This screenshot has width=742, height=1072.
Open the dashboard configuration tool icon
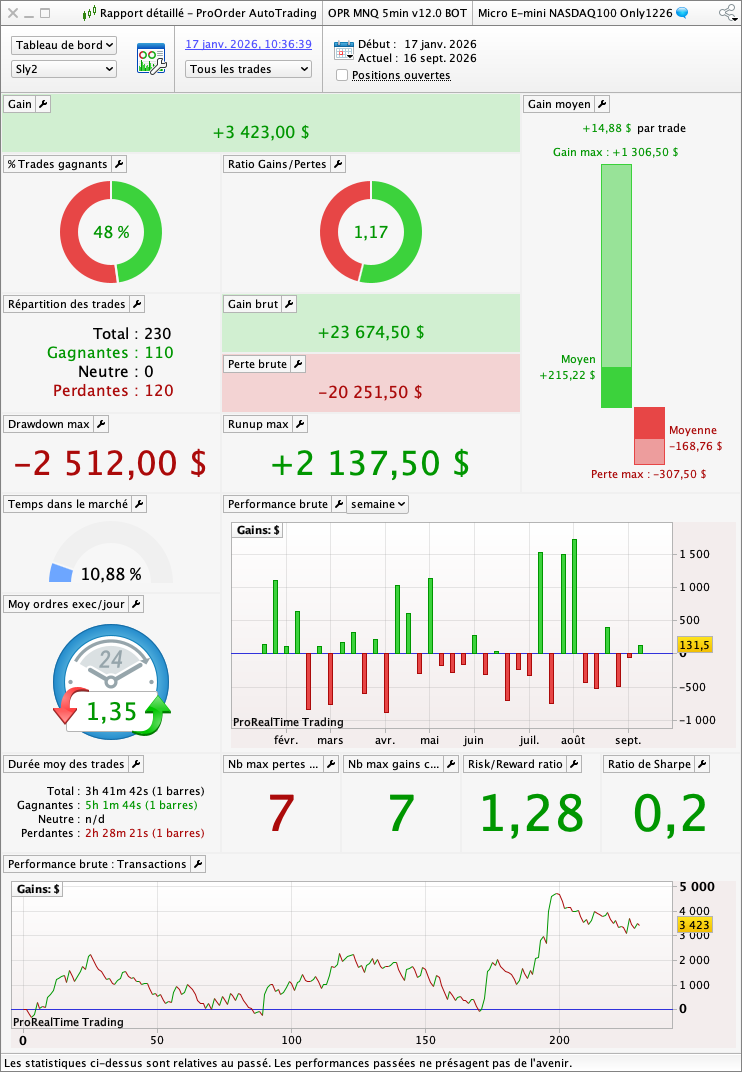pyautogui.click(x=151, y=58)
